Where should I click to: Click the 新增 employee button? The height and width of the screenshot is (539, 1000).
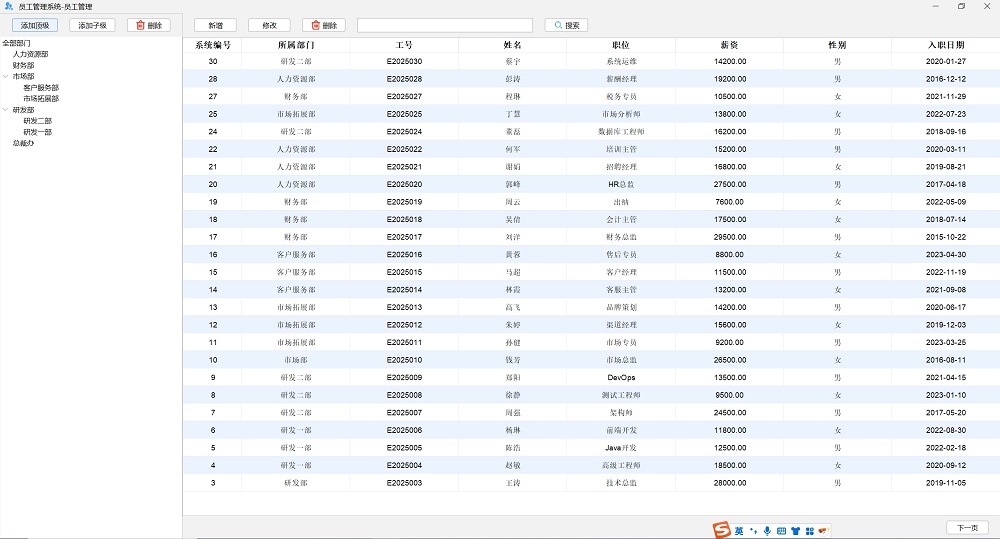tap(216, 26)
